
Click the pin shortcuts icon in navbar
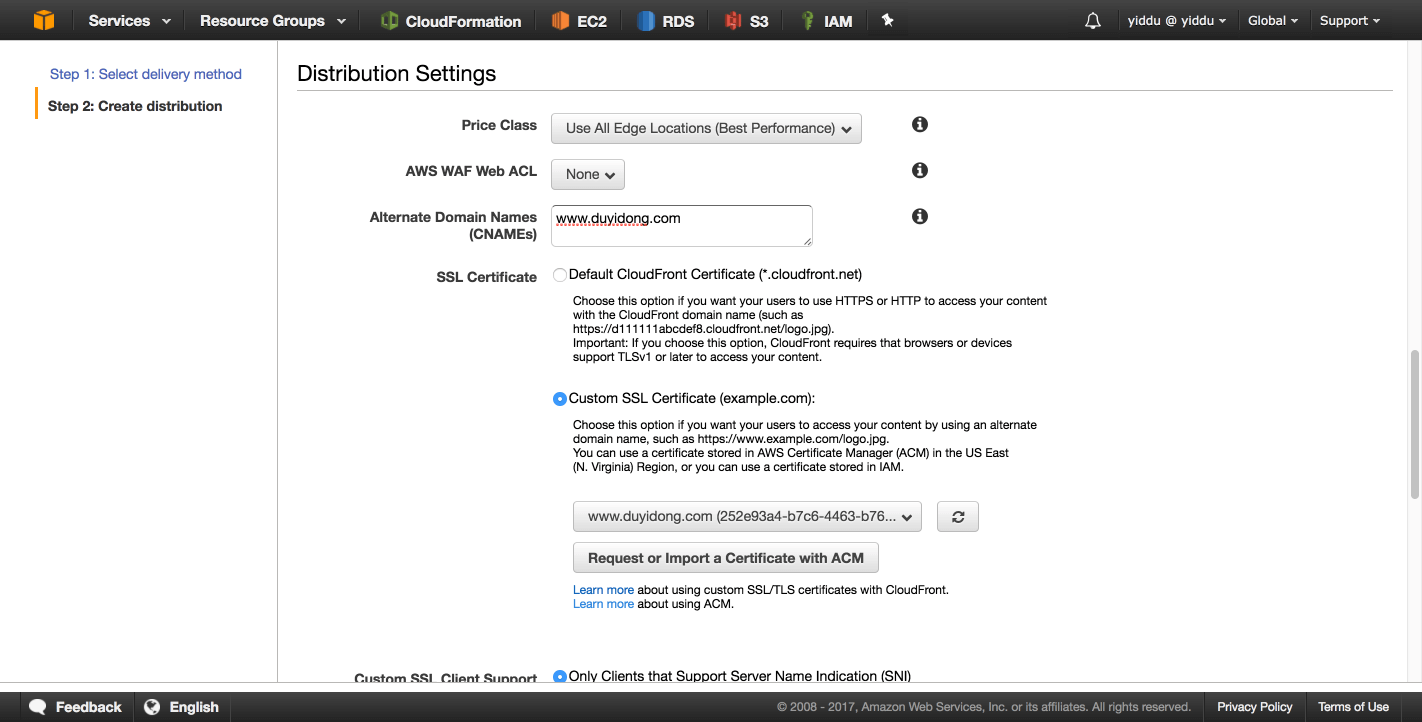[x=887, y=20]
